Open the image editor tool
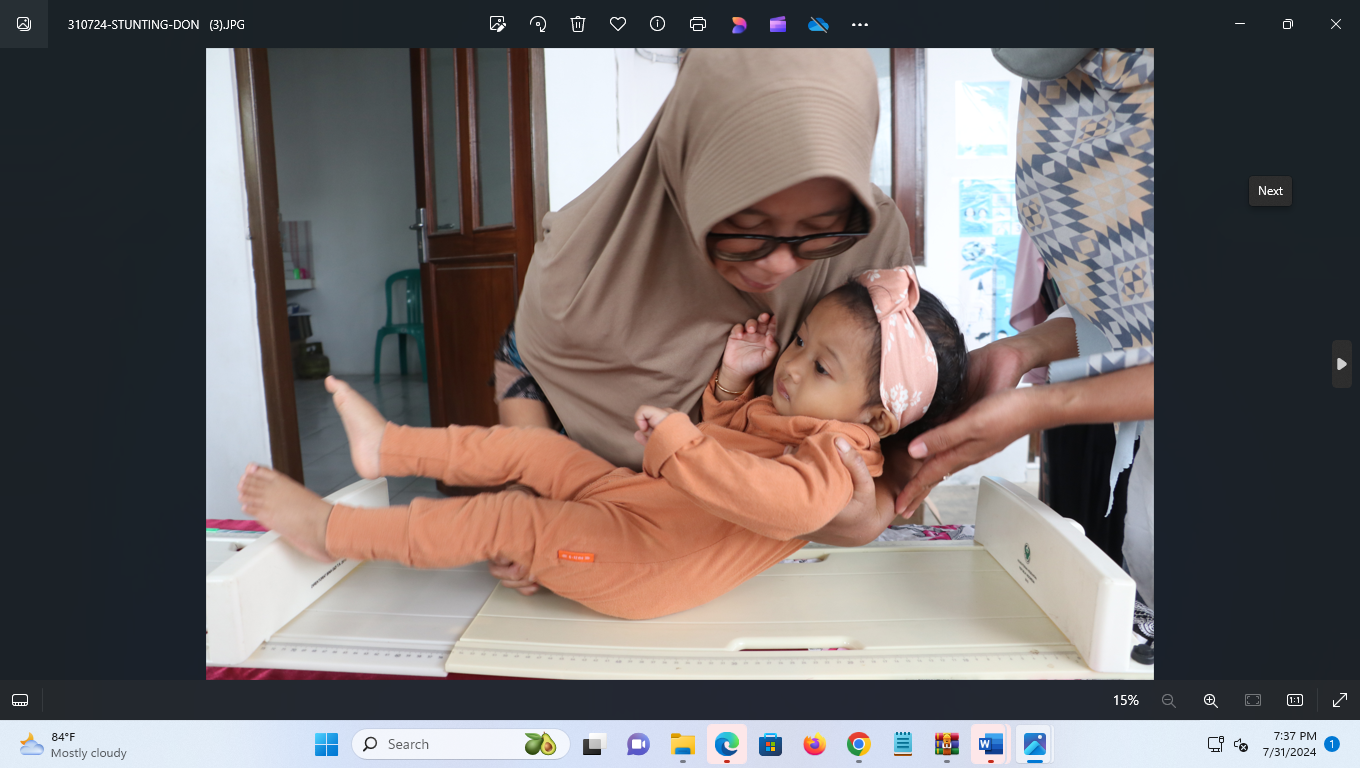Viewport: 1360px width, 768px height. point(497,24)
